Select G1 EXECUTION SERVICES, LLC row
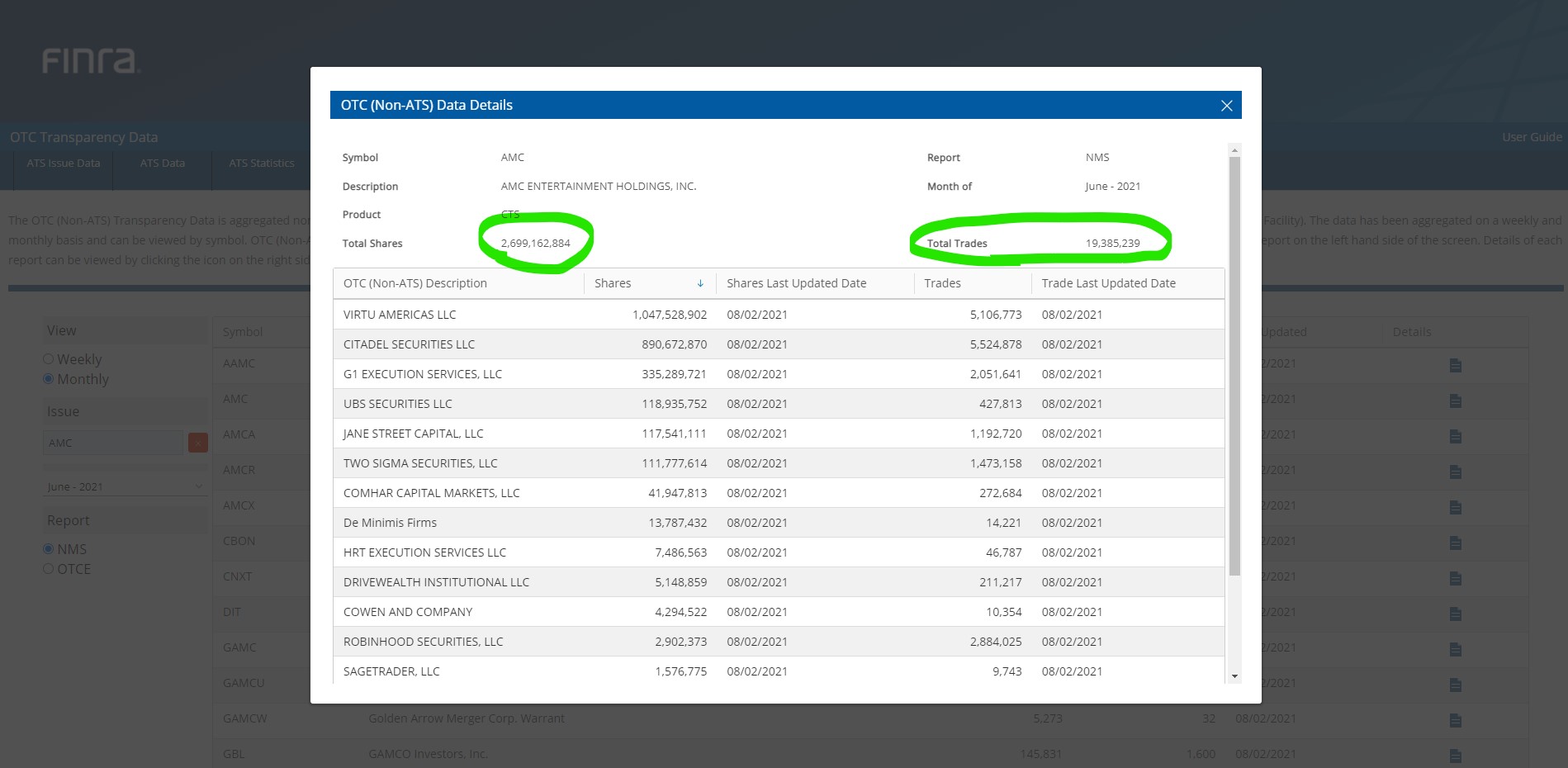The width and height of the screenshot is (1568, 768). pos(779,374)
